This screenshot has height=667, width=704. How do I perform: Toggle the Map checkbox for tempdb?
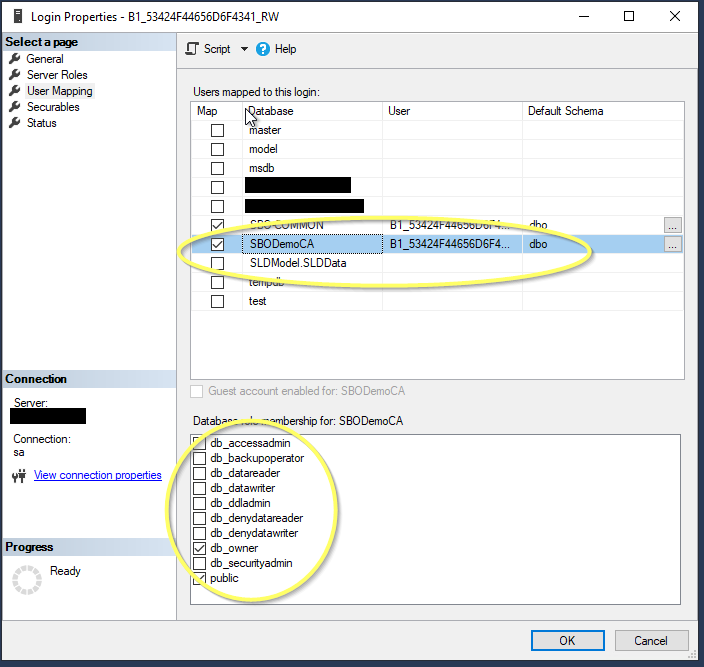(x=217, y=282)
